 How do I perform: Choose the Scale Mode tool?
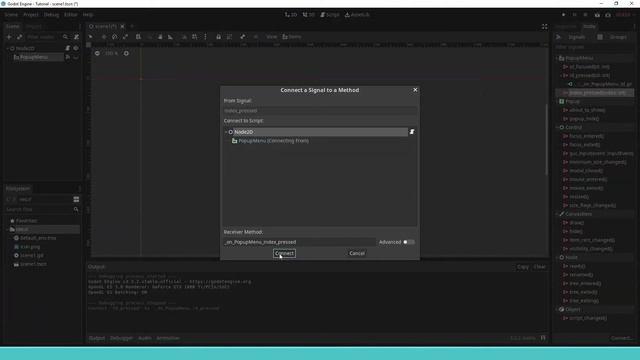pyautogui.click(x=125, y=37)
